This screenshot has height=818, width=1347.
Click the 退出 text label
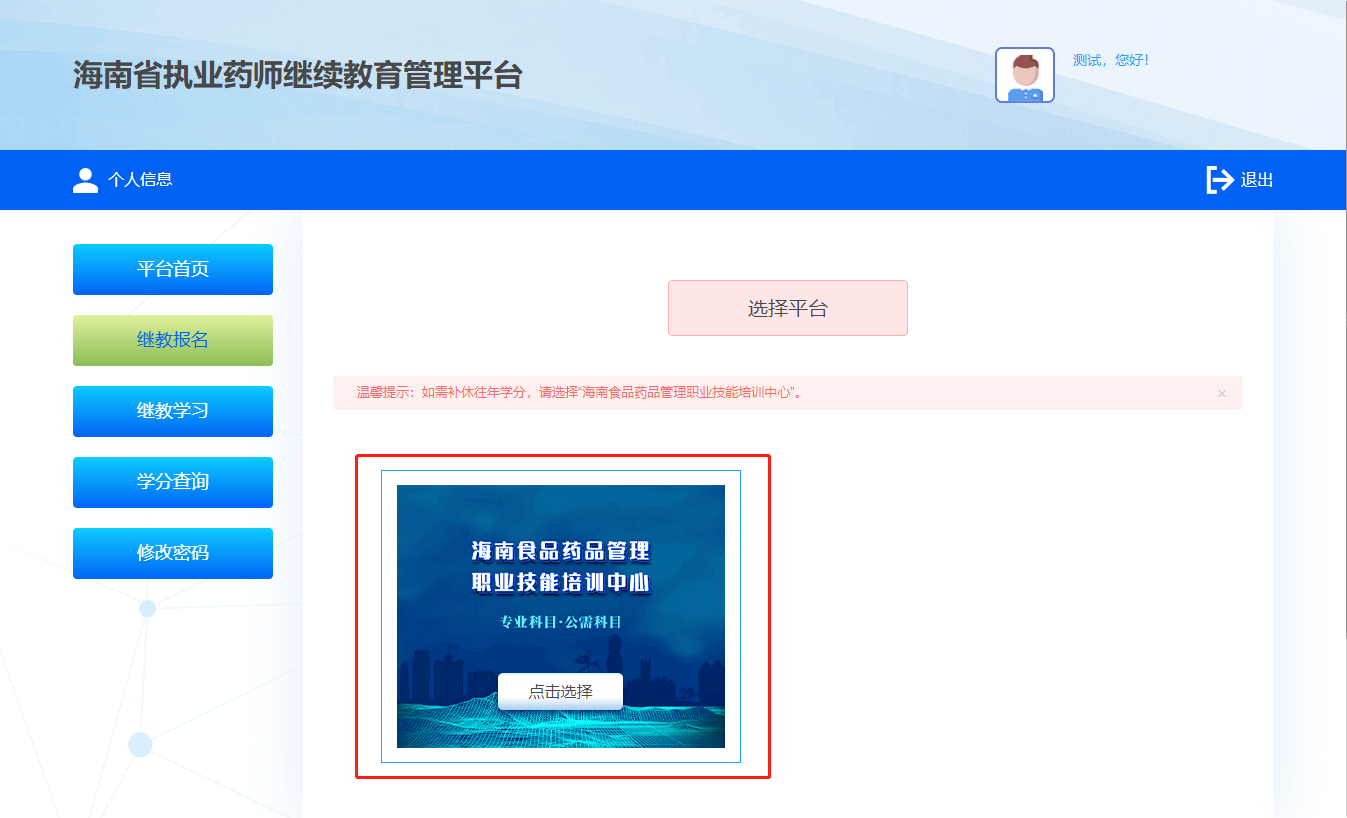pyautogui.click(x=1257, y=181)
